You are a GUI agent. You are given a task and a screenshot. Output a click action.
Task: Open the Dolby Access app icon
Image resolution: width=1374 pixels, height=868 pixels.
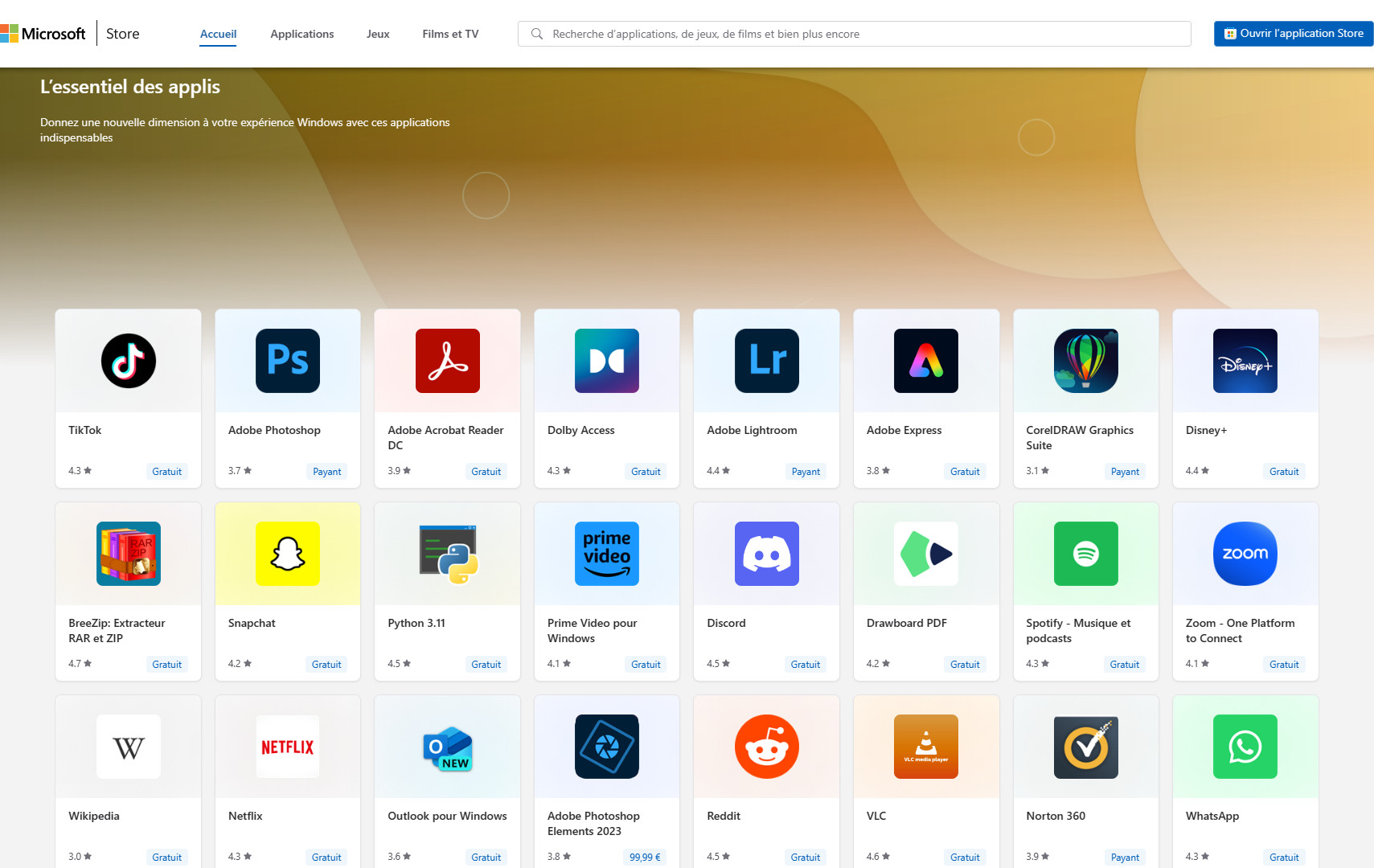point(607,361)
